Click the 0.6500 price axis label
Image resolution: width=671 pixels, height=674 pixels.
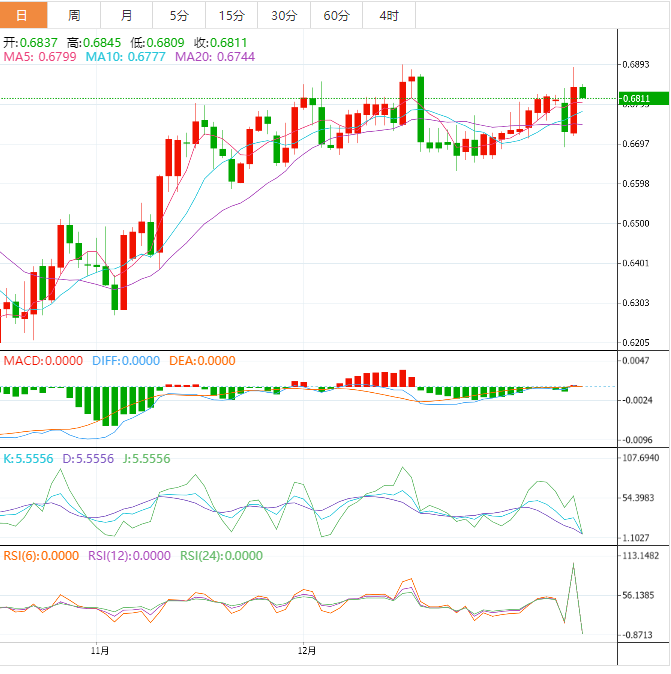[636, 224]
